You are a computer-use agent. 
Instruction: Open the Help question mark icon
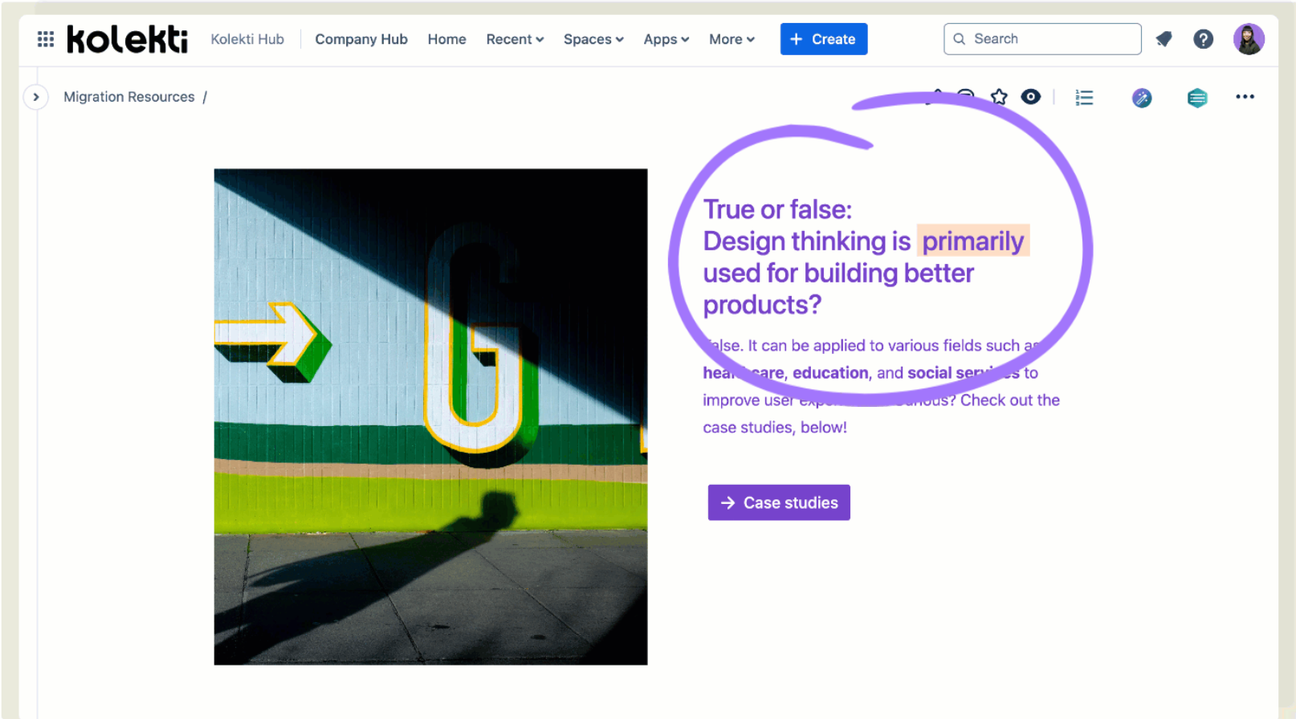pyautogui.click(x=1203, y=38)
